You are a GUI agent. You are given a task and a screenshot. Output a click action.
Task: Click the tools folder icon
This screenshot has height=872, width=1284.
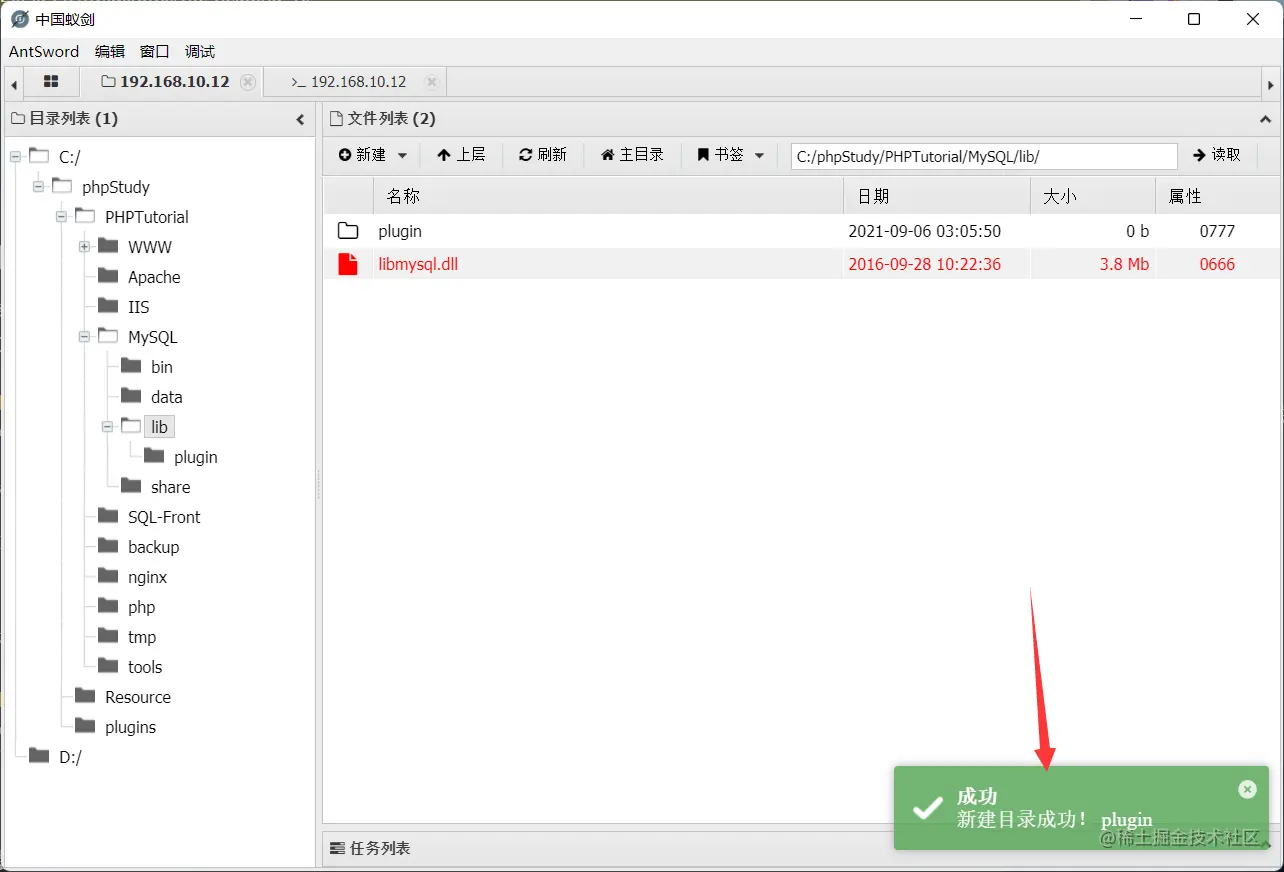[x=108, y=666]
